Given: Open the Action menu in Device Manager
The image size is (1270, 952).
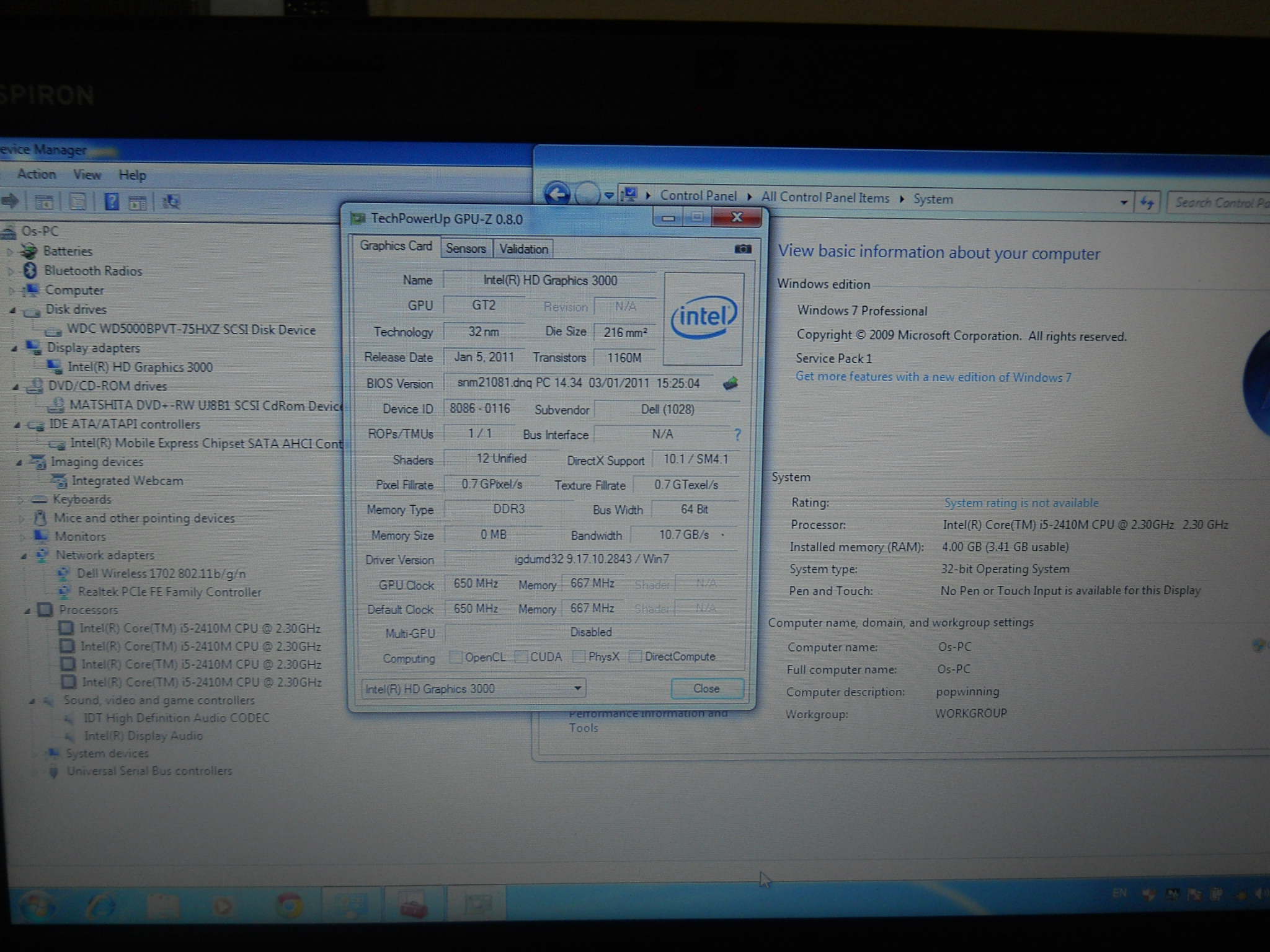Looking at the screenshot, I should (x=37, y=174).
